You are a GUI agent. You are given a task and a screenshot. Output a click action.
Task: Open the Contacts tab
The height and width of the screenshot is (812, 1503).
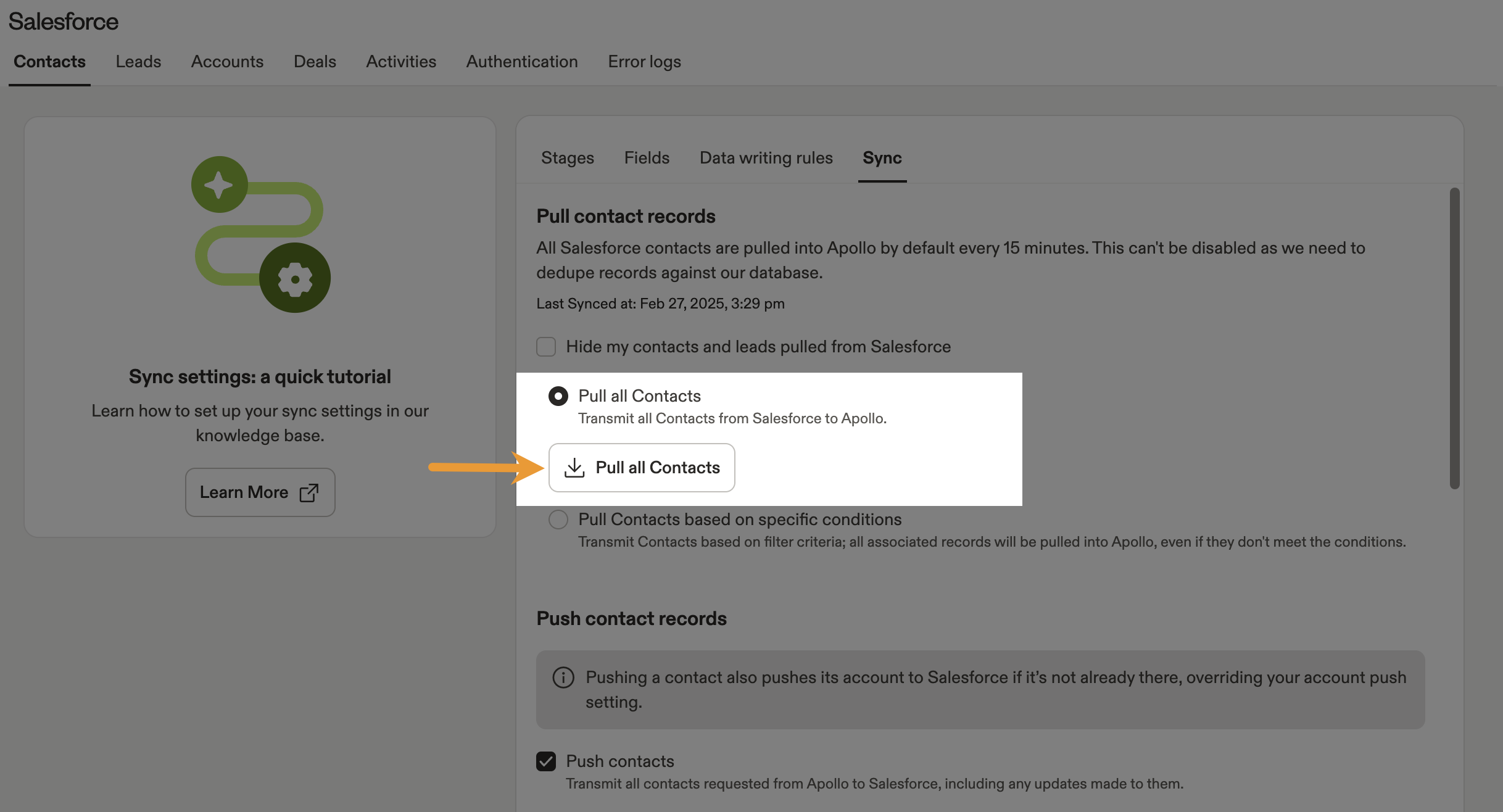49,62
